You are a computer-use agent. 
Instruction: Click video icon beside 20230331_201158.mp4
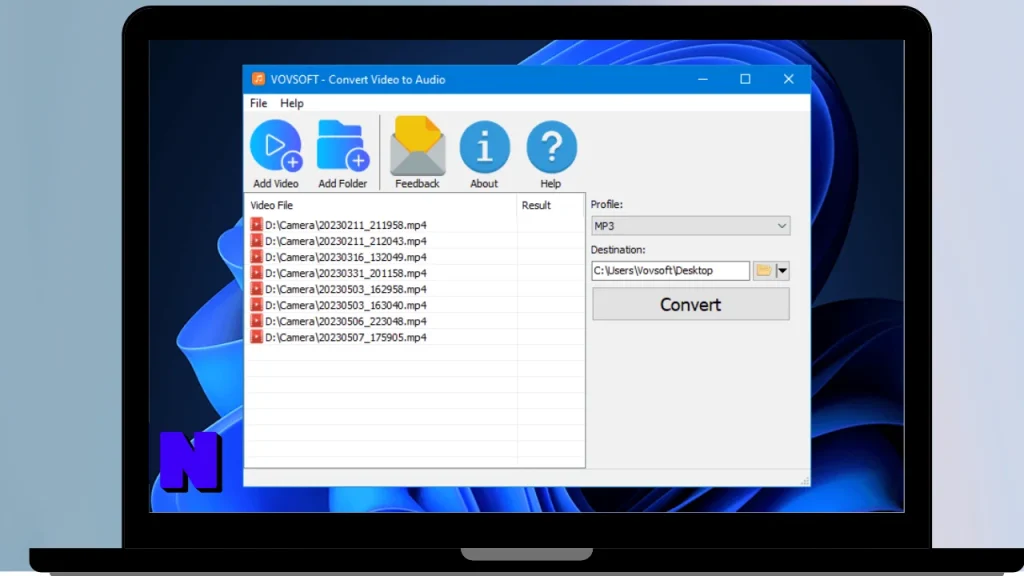click(256, 273)
